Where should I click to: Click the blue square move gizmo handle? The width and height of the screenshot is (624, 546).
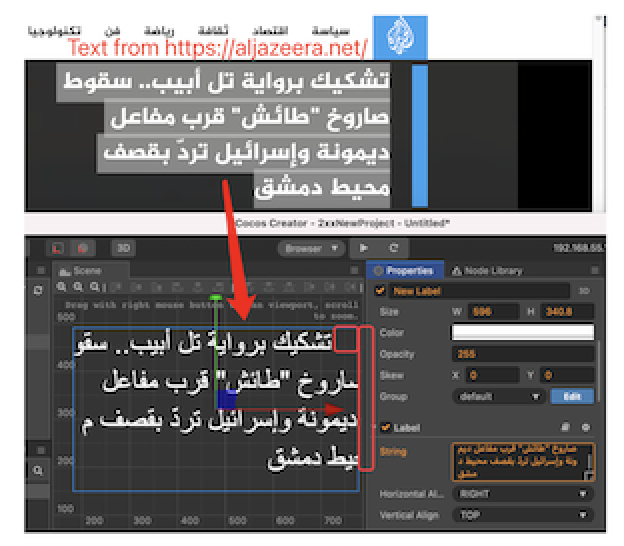click(x=226, y=399)
